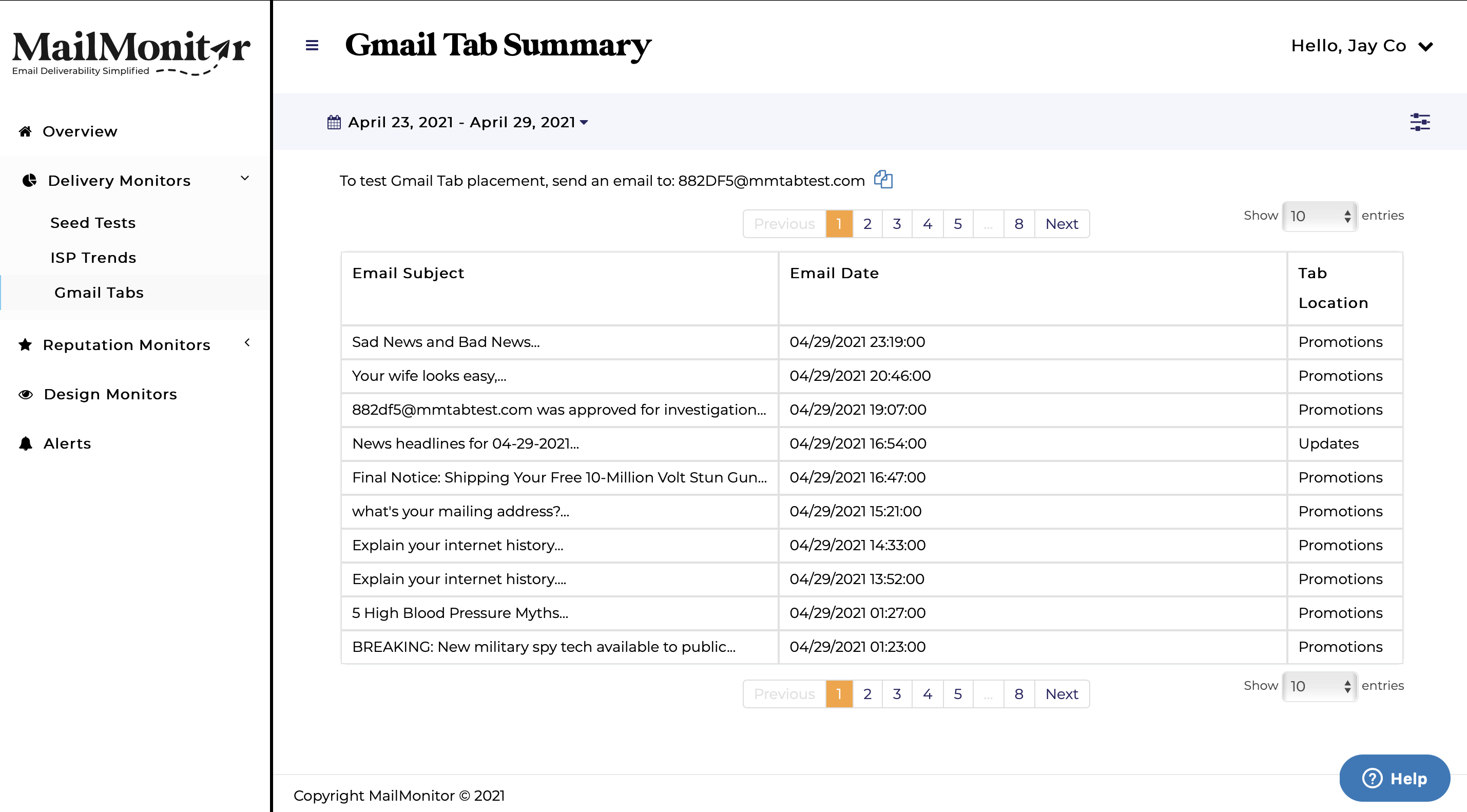Collapse the Reputation Monitors submenu

[x=247, y=343]
